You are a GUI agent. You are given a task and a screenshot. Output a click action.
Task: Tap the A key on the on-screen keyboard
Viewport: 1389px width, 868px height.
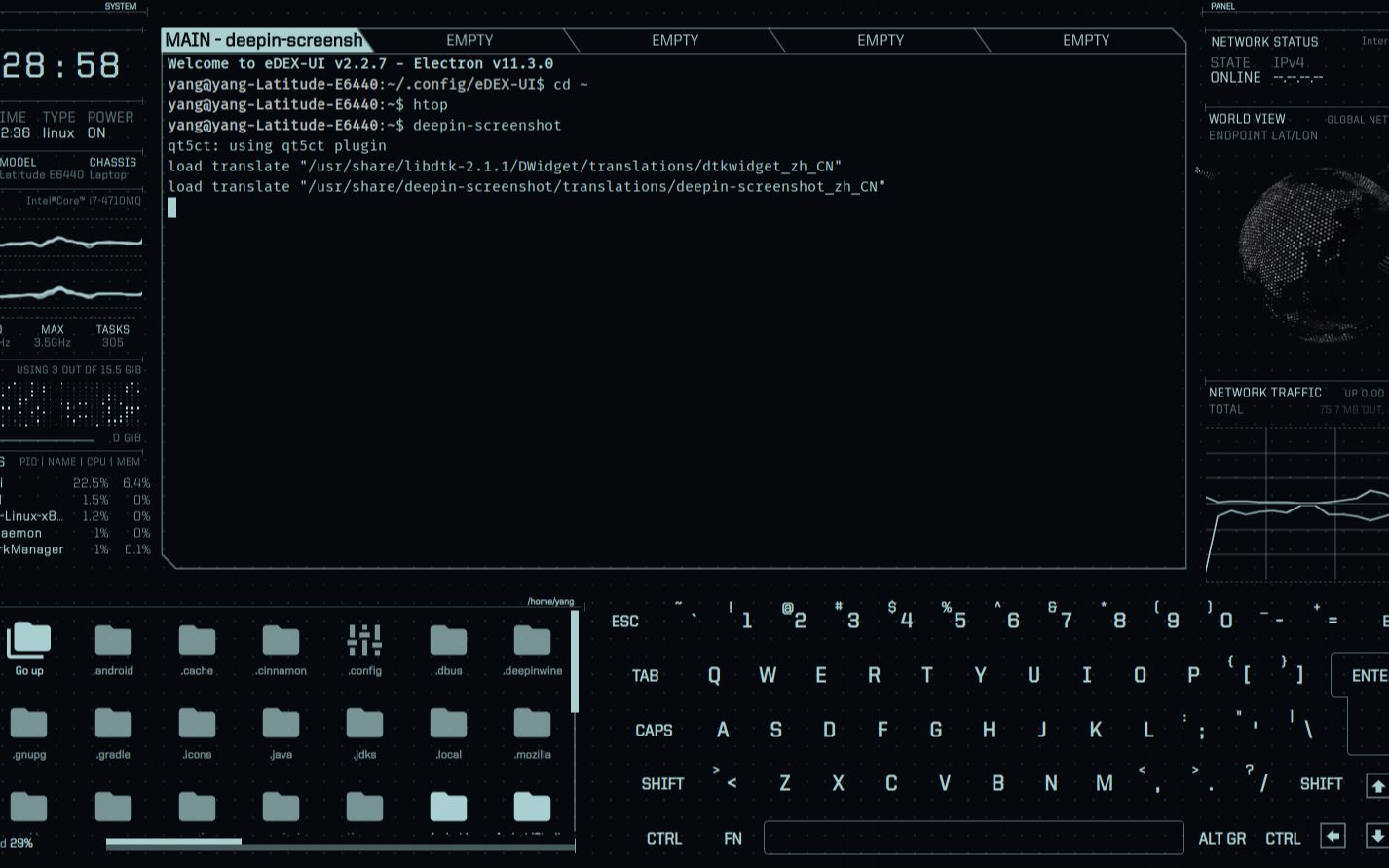tap(723, 730)
